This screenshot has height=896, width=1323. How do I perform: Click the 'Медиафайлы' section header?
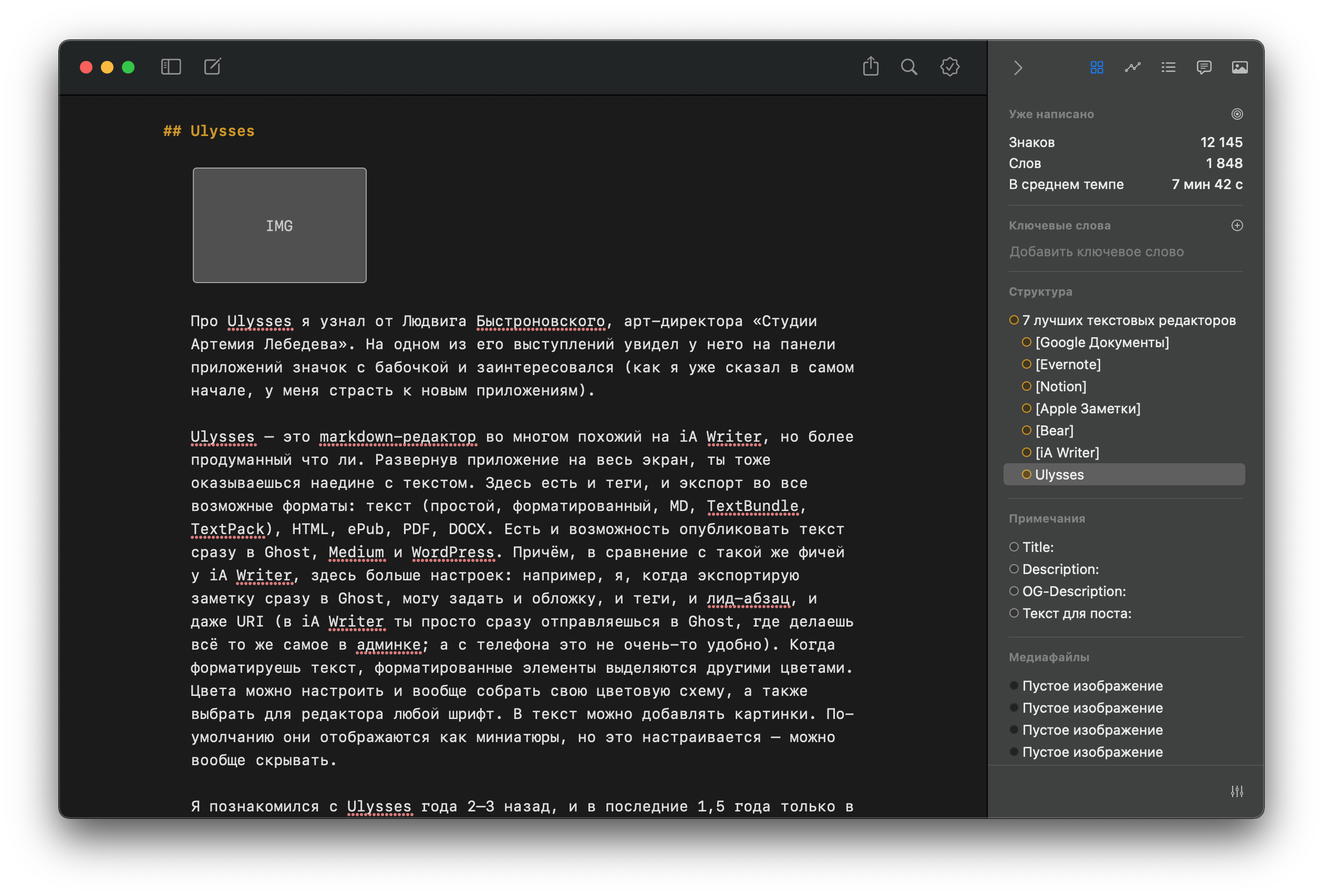[1049, 657]
